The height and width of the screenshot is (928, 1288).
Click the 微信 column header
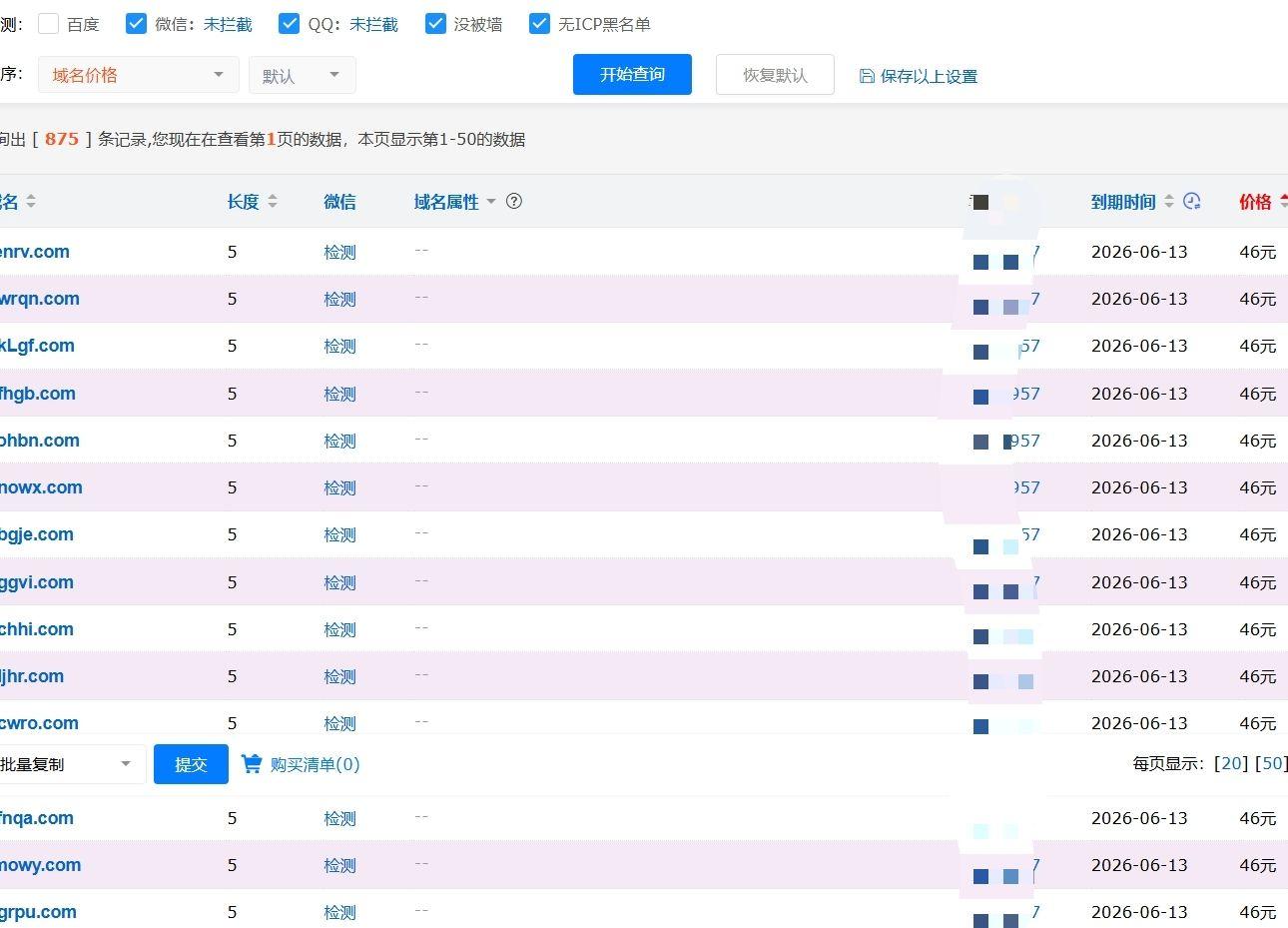[x=339, y=202]
